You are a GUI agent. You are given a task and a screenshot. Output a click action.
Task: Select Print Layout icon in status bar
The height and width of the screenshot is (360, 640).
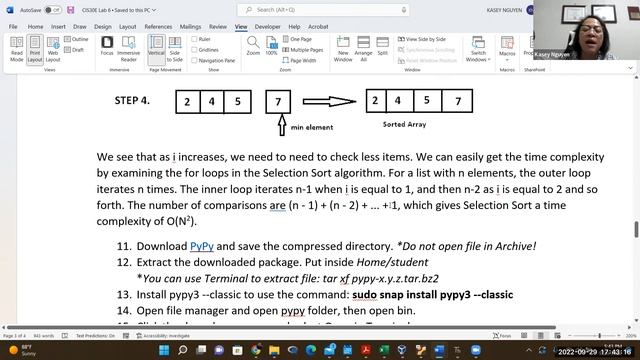(x=541, y=336)
